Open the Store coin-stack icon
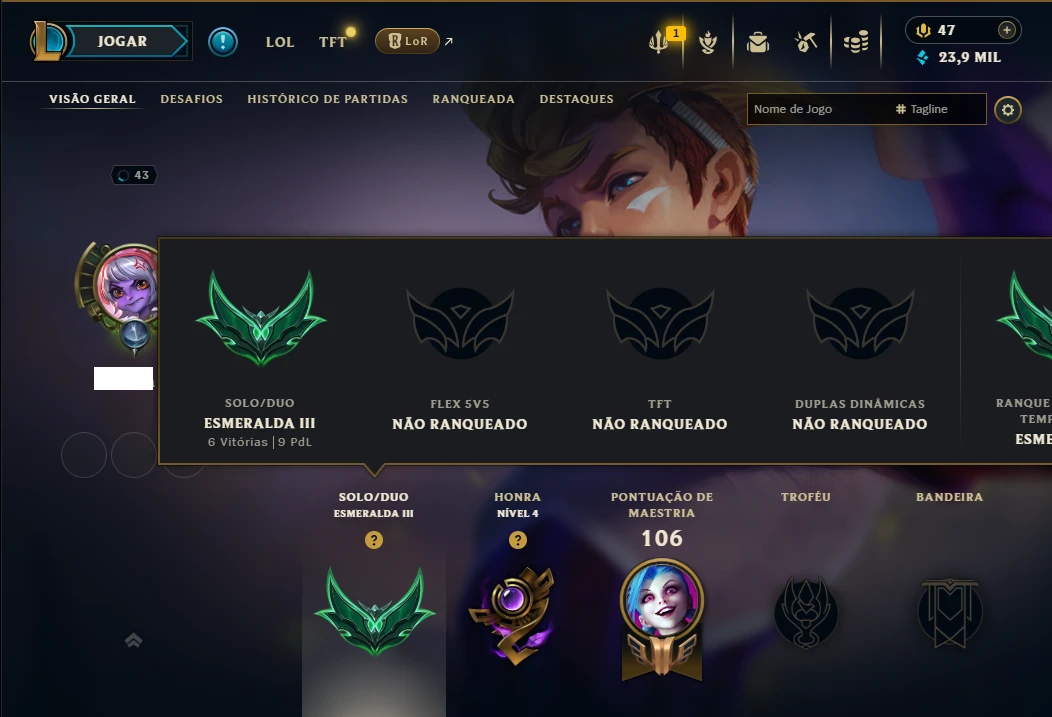Screen dimensions: 1052x717 point(856,42)
